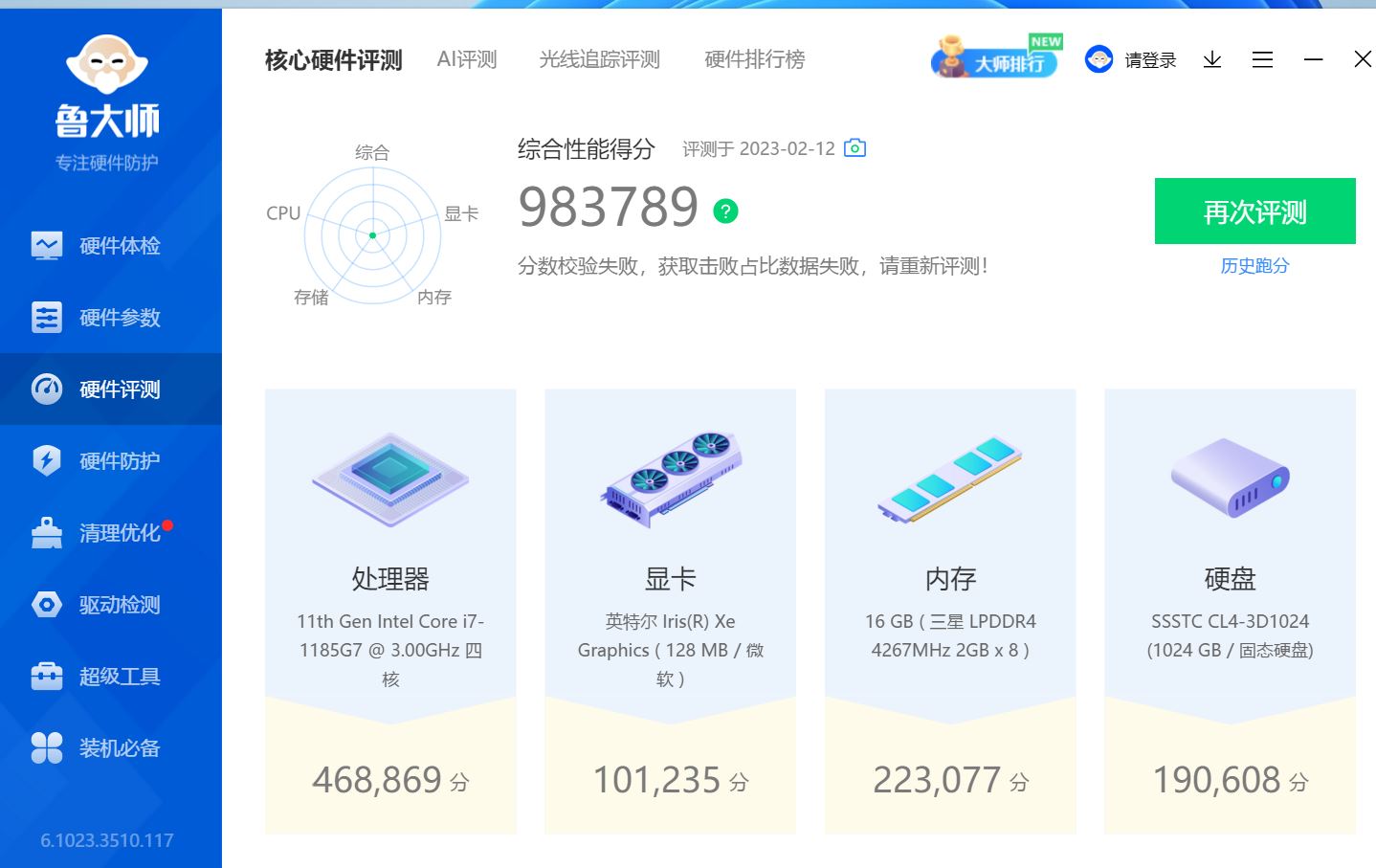Open the 历史跑分 link
The image size is (1376, 868).
point(1254,266)
